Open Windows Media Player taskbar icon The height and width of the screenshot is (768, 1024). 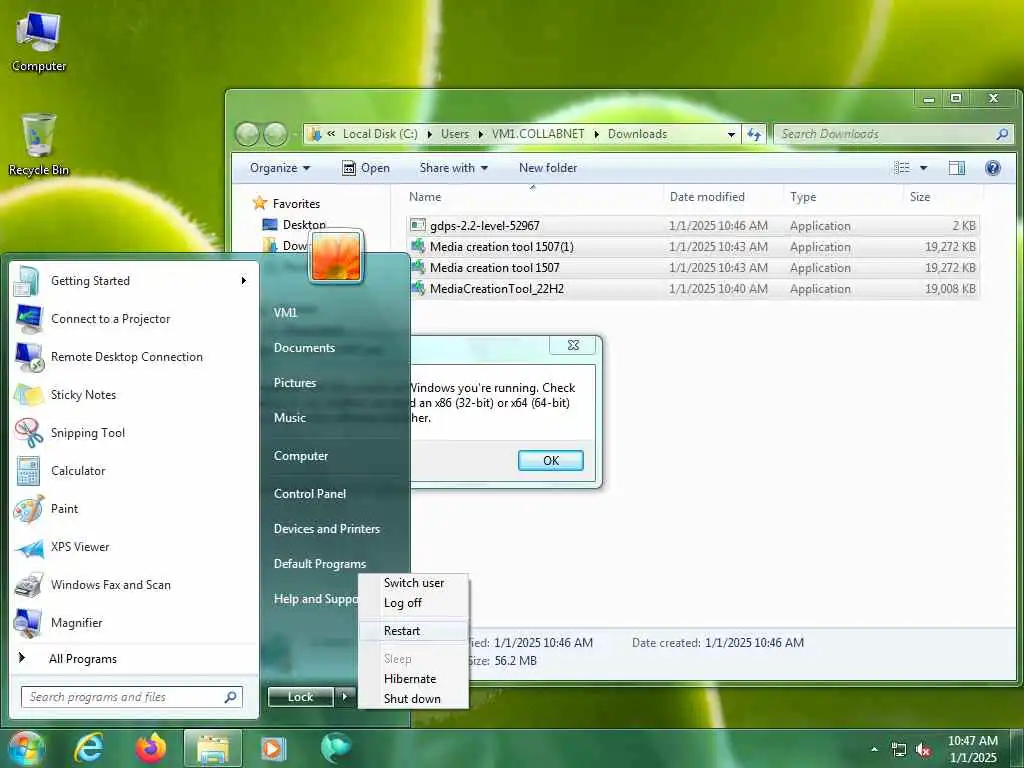pos(272,748)
